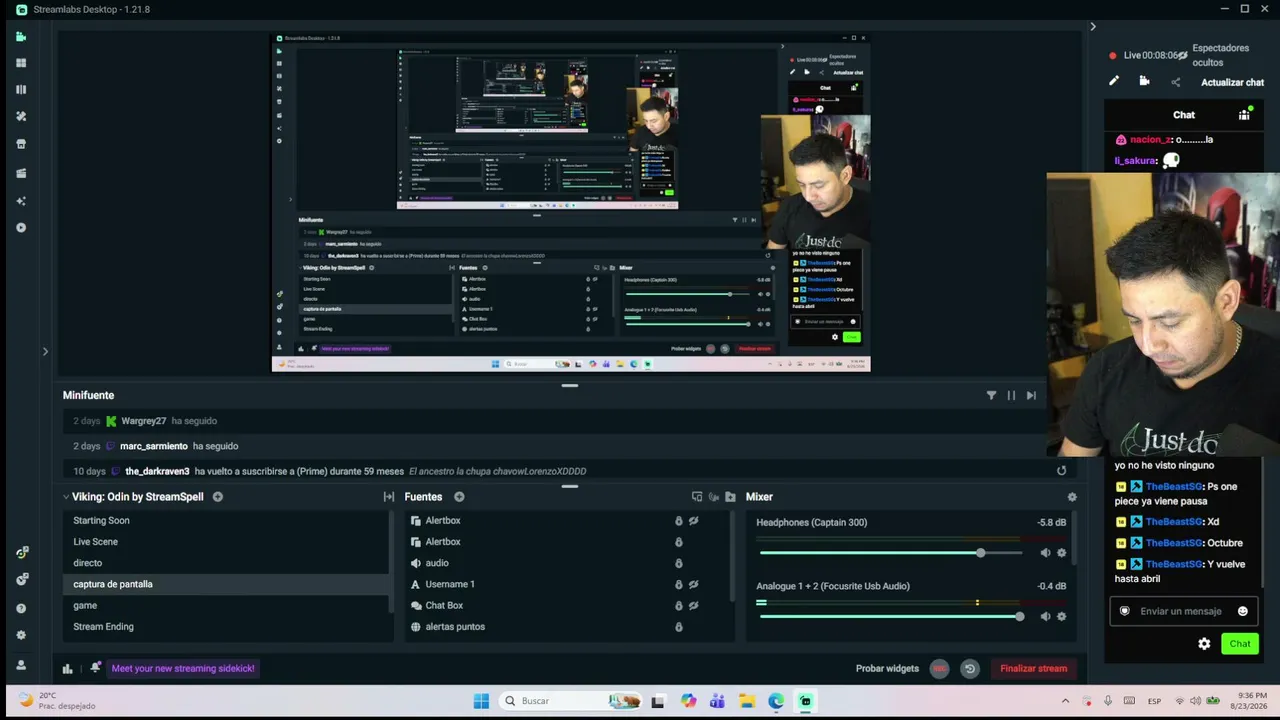Open the Highlighter clapperboard icon in sidebar
The image size is (1280, 720).
(21, 173)
